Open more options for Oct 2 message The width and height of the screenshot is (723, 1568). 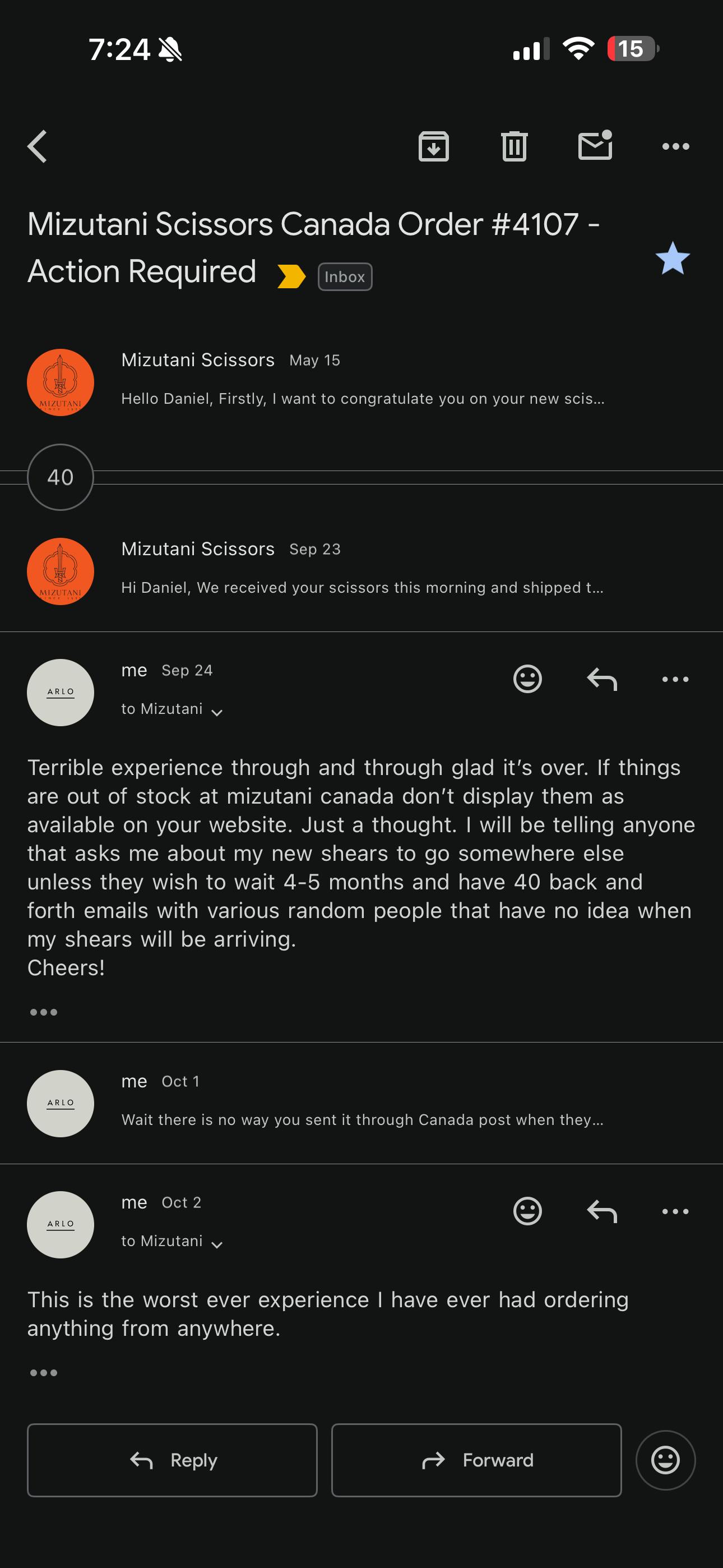click(675, 1211)
